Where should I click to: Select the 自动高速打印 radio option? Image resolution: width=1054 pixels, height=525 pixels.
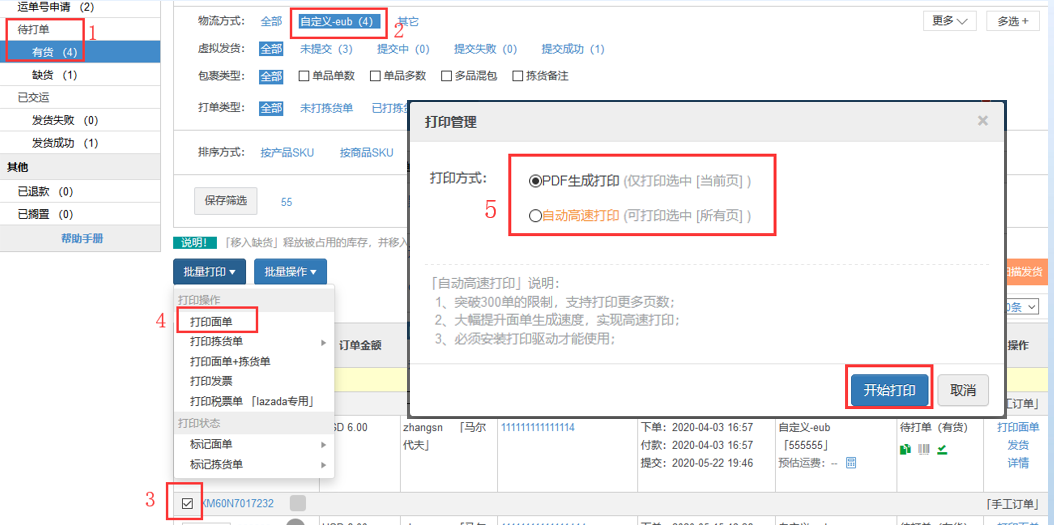(x=536, y=215)
